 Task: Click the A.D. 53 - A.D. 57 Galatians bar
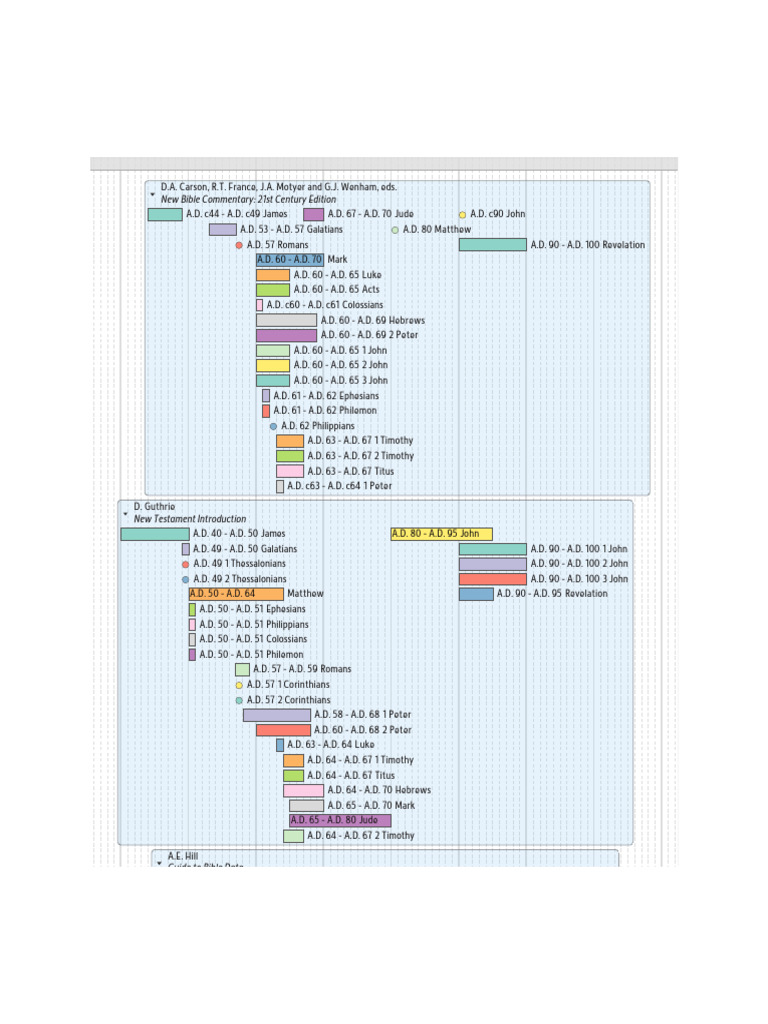coord(223,230)
